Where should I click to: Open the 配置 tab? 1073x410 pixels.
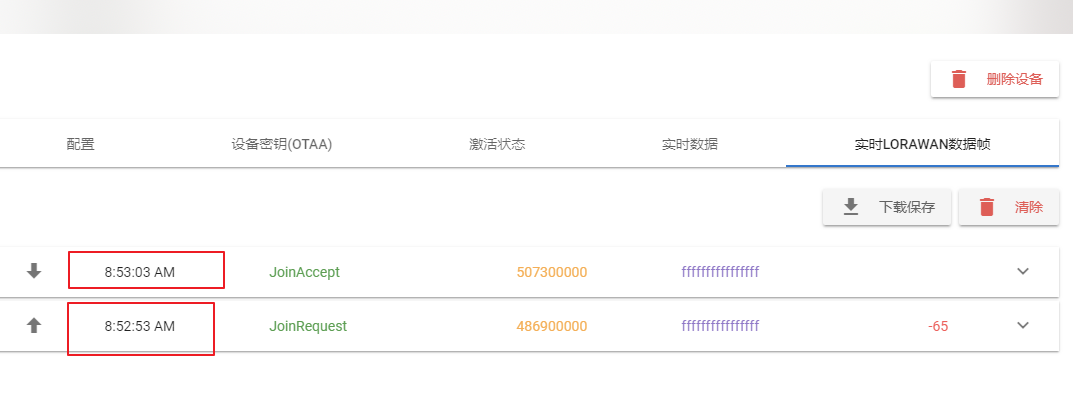coord(80,144)
